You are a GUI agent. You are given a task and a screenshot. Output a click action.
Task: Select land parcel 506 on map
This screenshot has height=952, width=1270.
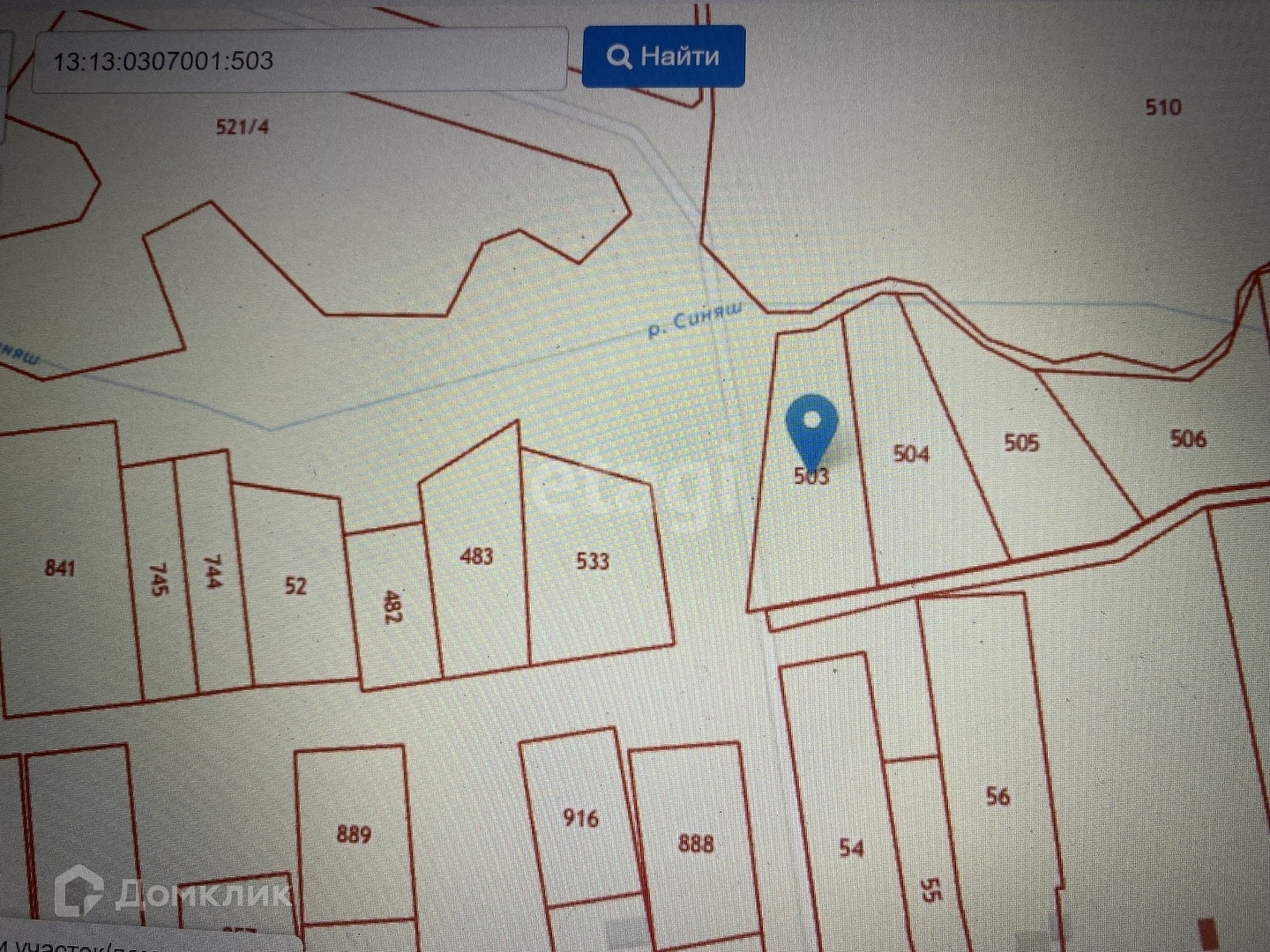click(x=1187, y=439)
